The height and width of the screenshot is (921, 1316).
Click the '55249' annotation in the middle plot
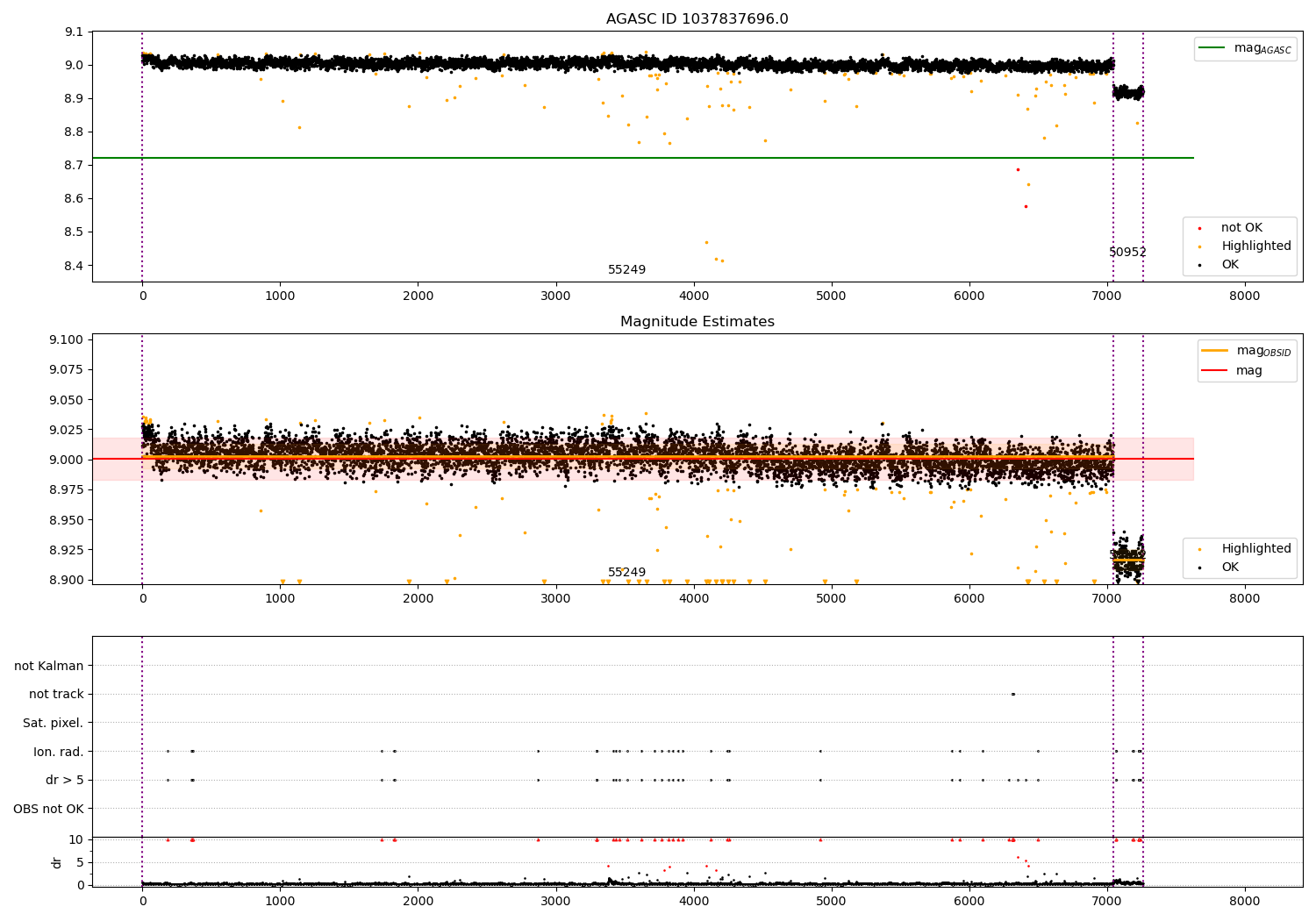(626, 573)
